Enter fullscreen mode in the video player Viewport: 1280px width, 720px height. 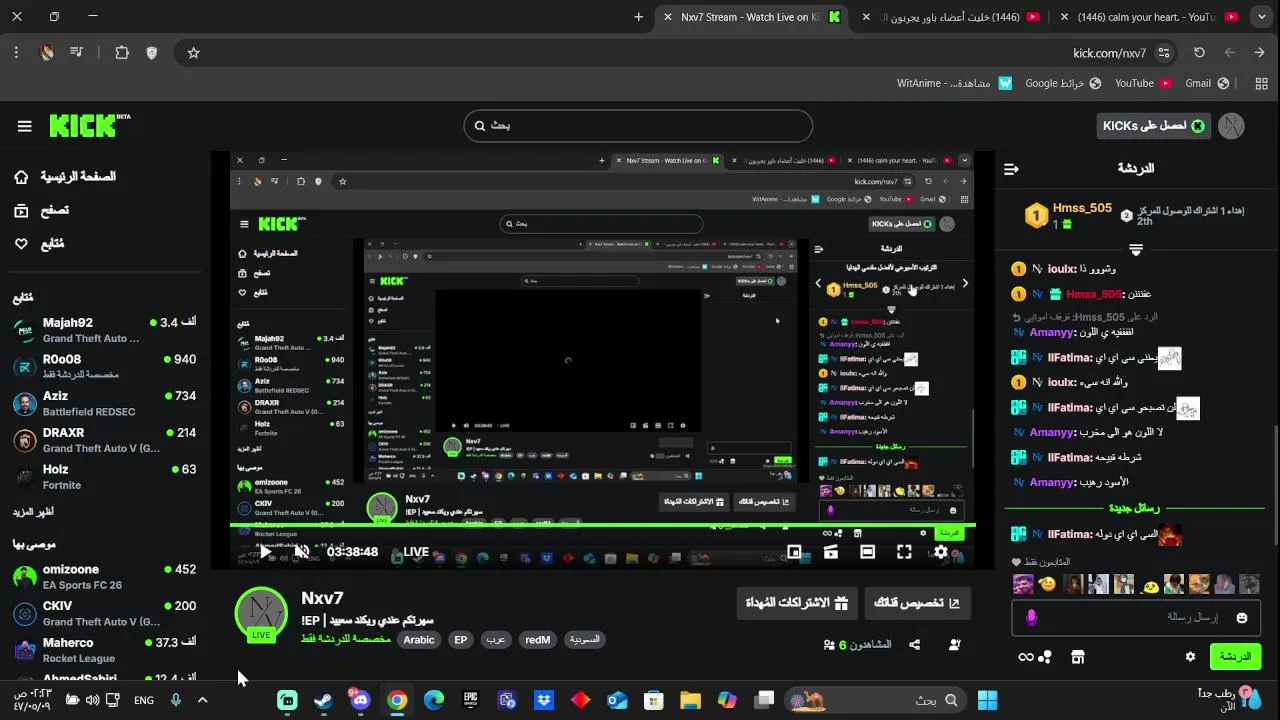coord(904,552)
